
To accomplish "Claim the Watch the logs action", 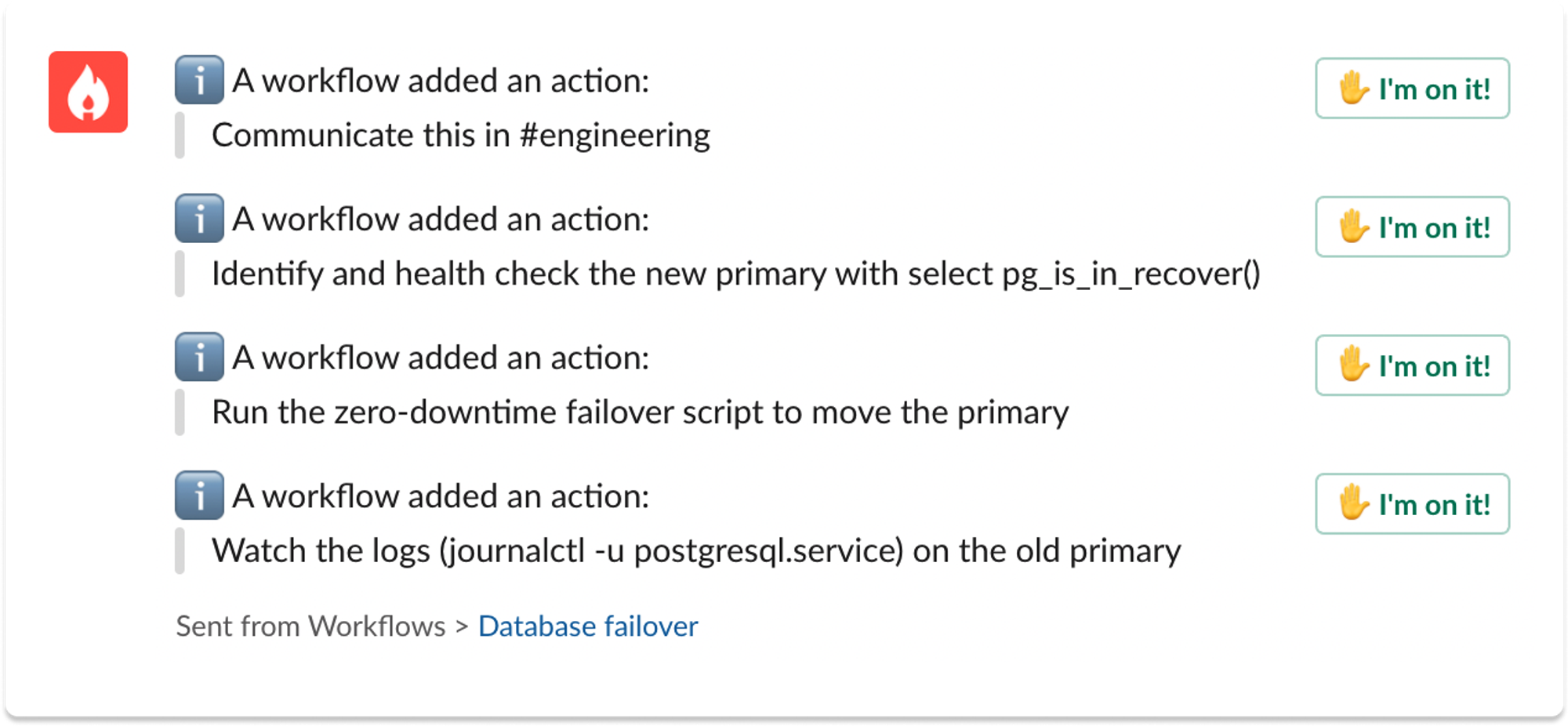I will 1412,504.
